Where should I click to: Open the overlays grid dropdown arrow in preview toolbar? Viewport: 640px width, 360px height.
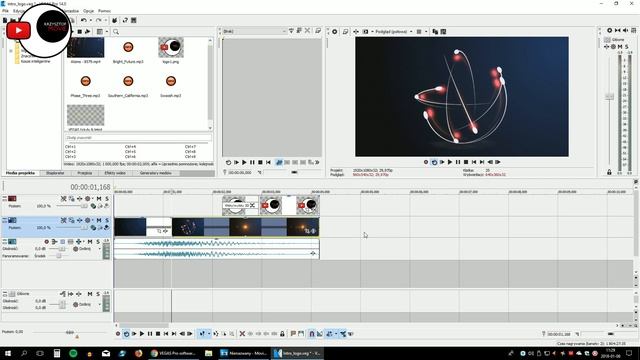click(x=426, y=31)
